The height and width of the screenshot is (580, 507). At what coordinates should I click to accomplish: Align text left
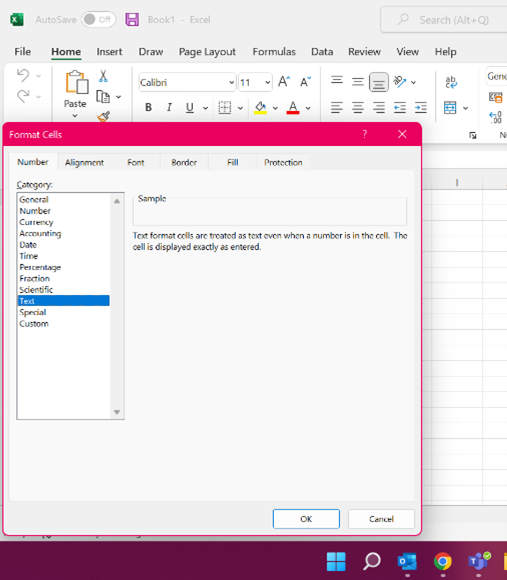[337, 108]
